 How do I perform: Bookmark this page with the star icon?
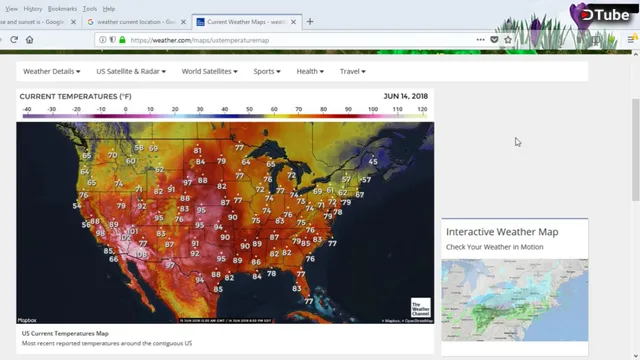[x=508, y=40]
